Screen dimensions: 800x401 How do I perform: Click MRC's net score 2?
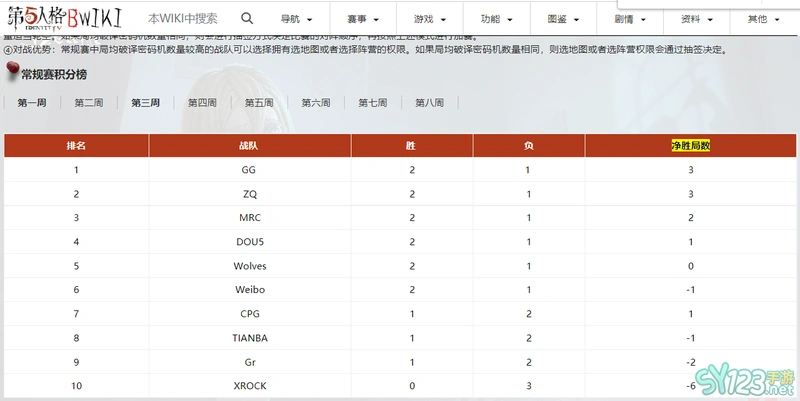click(691, 218)
